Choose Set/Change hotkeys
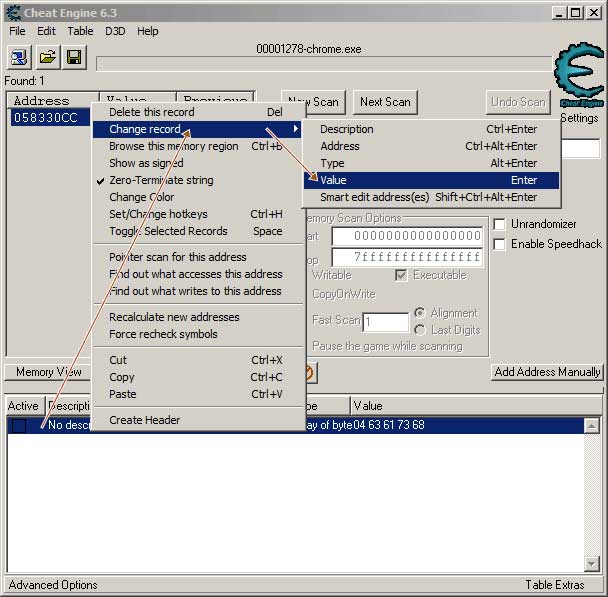Image resolution: width=608 pixels, height=597 pixels. 197,214
